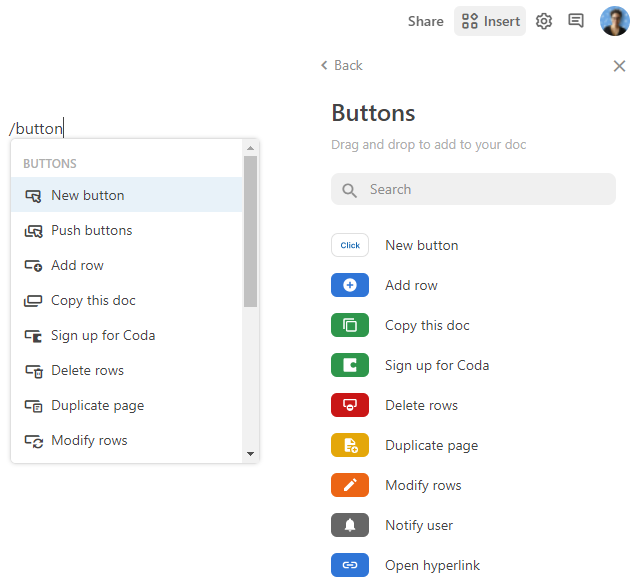Open the settings gear icon
The width and height of the screenshot is (641, 580).
544,21
